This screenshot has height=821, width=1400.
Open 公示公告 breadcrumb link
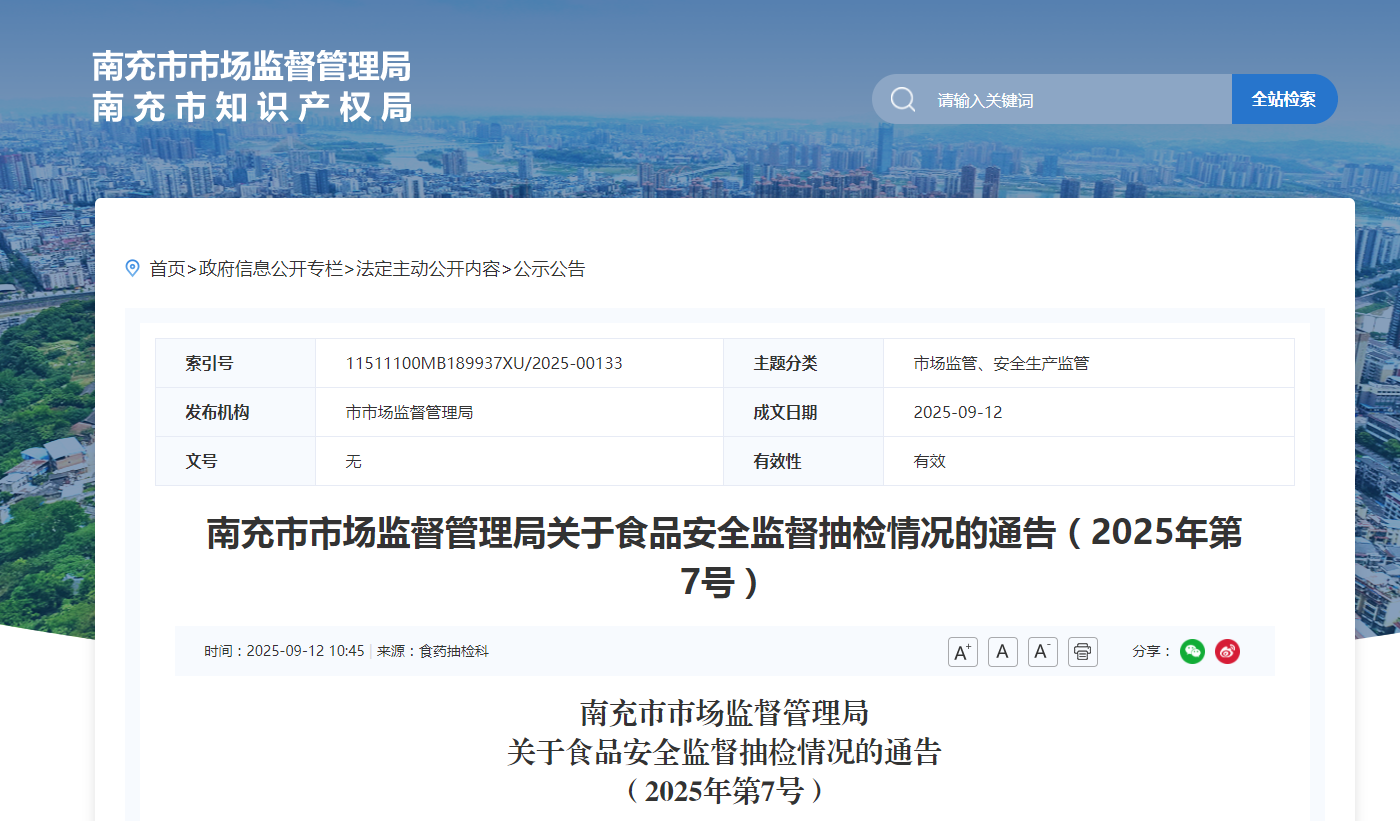(x=549, y=268)
